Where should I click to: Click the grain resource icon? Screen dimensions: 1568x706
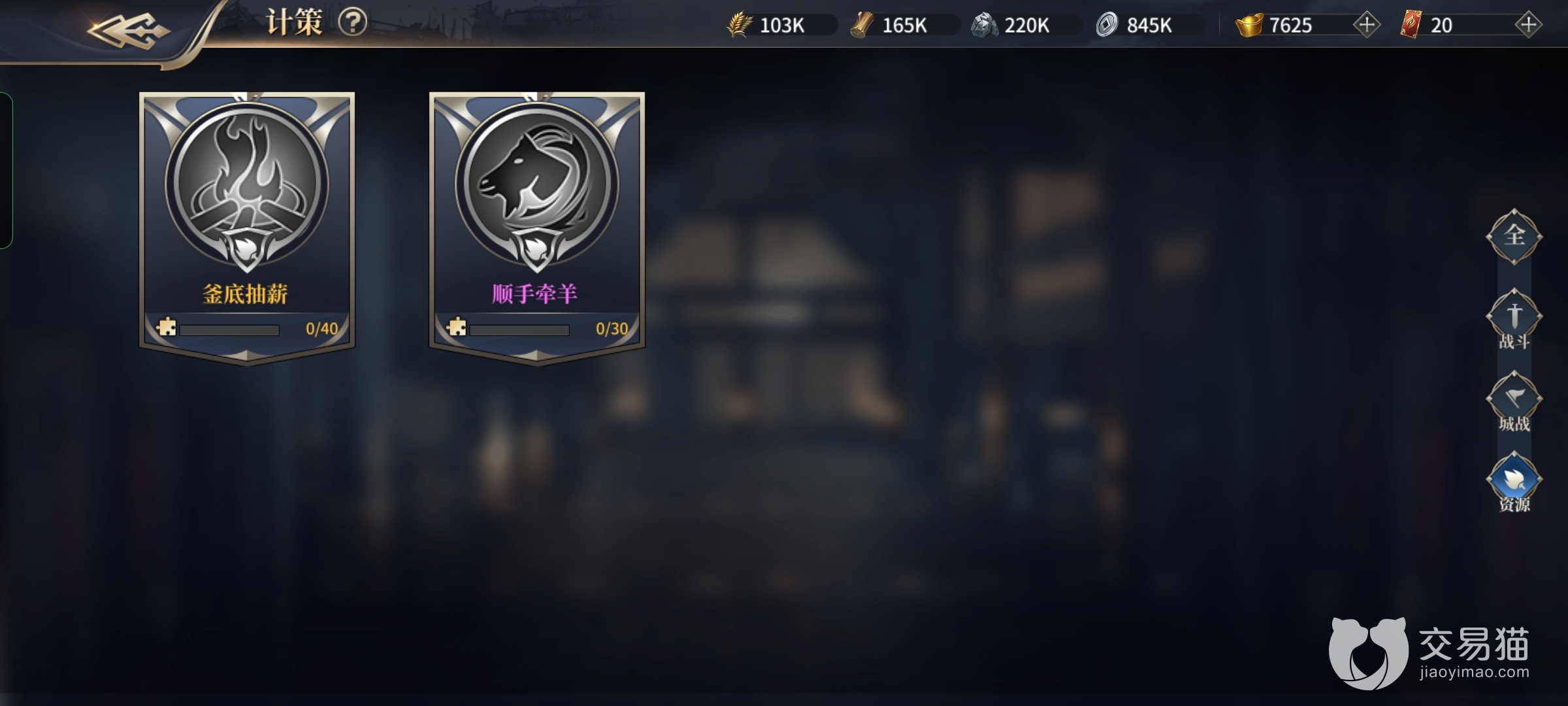(740, 25)
